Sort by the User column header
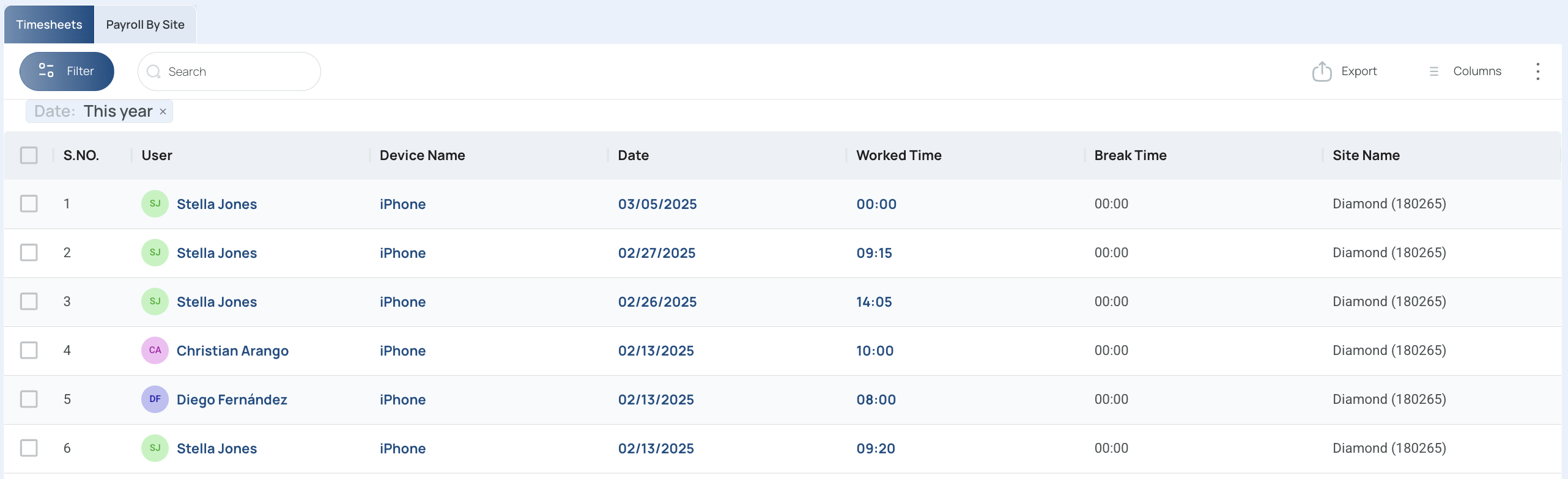The width and height of the screenshot is (1568, 479). (157, 155)
